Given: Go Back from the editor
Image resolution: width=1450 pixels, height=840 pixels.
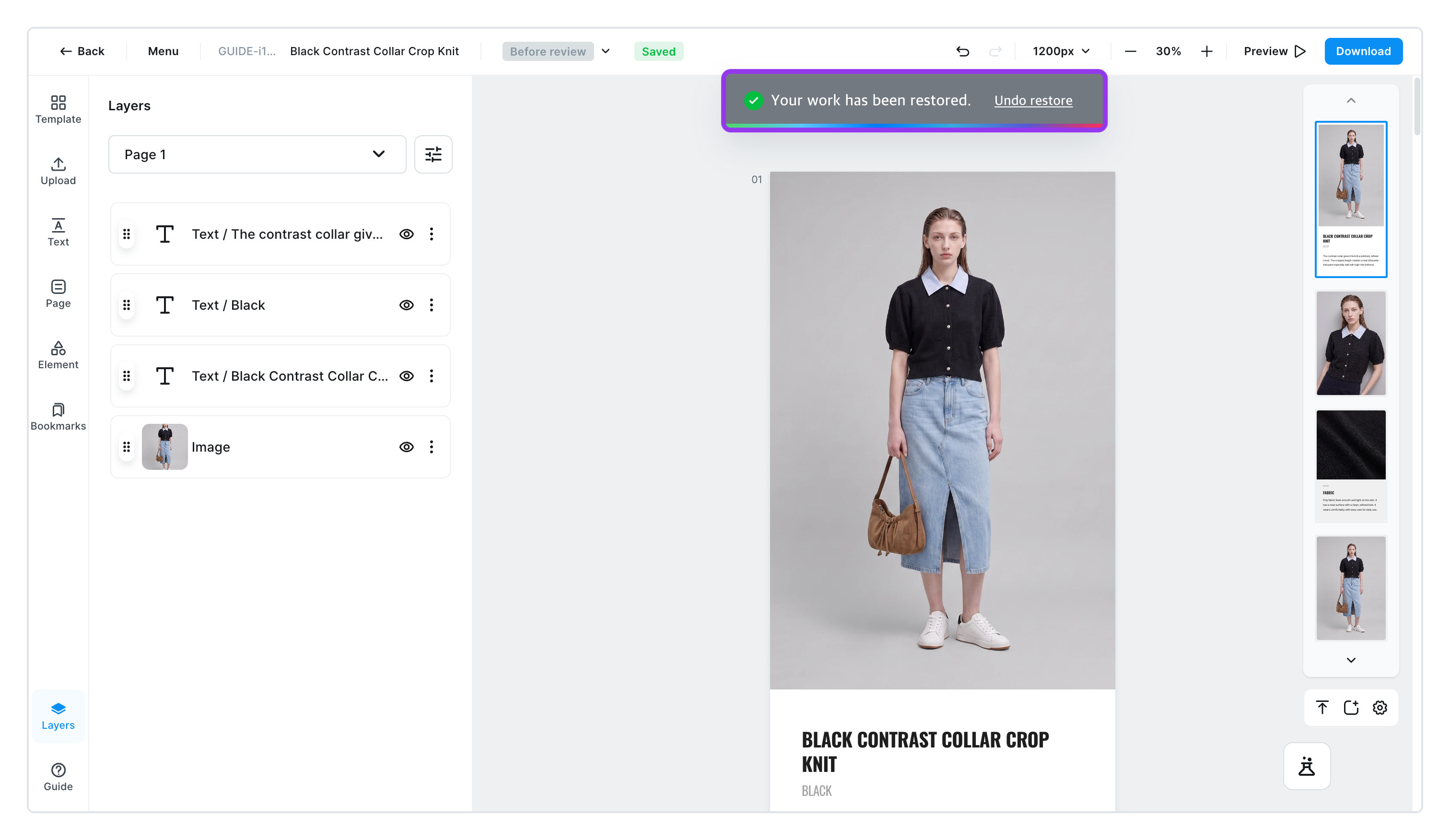Looking at the screenshot, I should [x=82, y=51].
